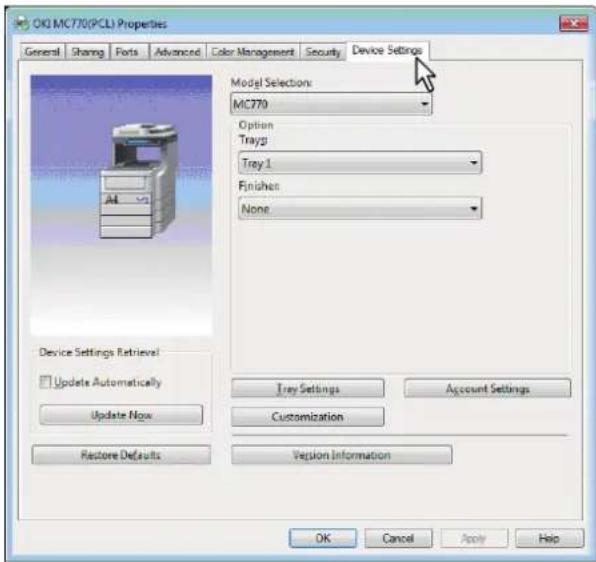Confirm with the OK button
Viewport: 596px width, 562px height.
323,538
